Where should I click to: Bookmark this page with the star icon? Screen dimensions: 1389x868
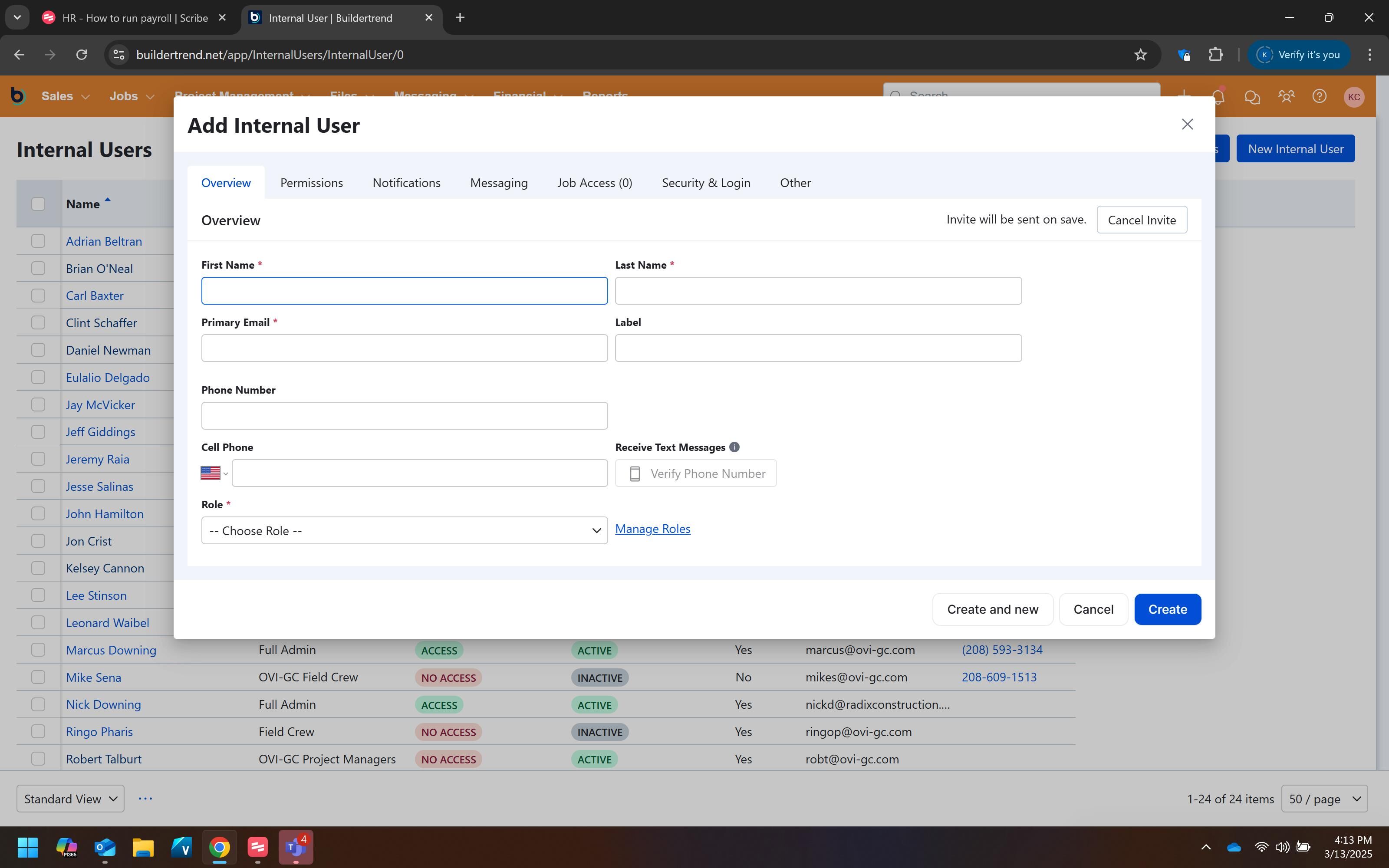1140,55
